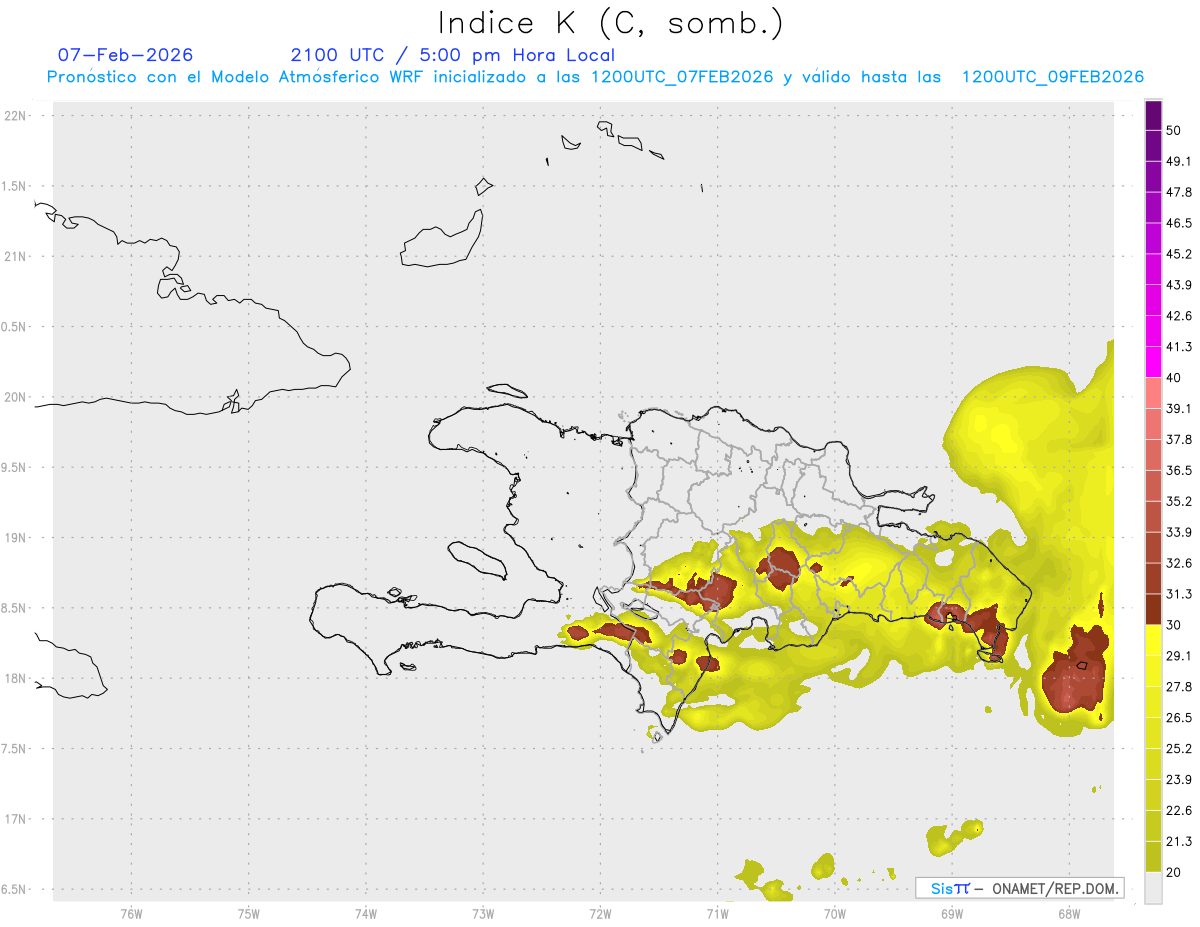Click the '43.9' colorbar value
1200x927 pixels.
(1179, 285)
